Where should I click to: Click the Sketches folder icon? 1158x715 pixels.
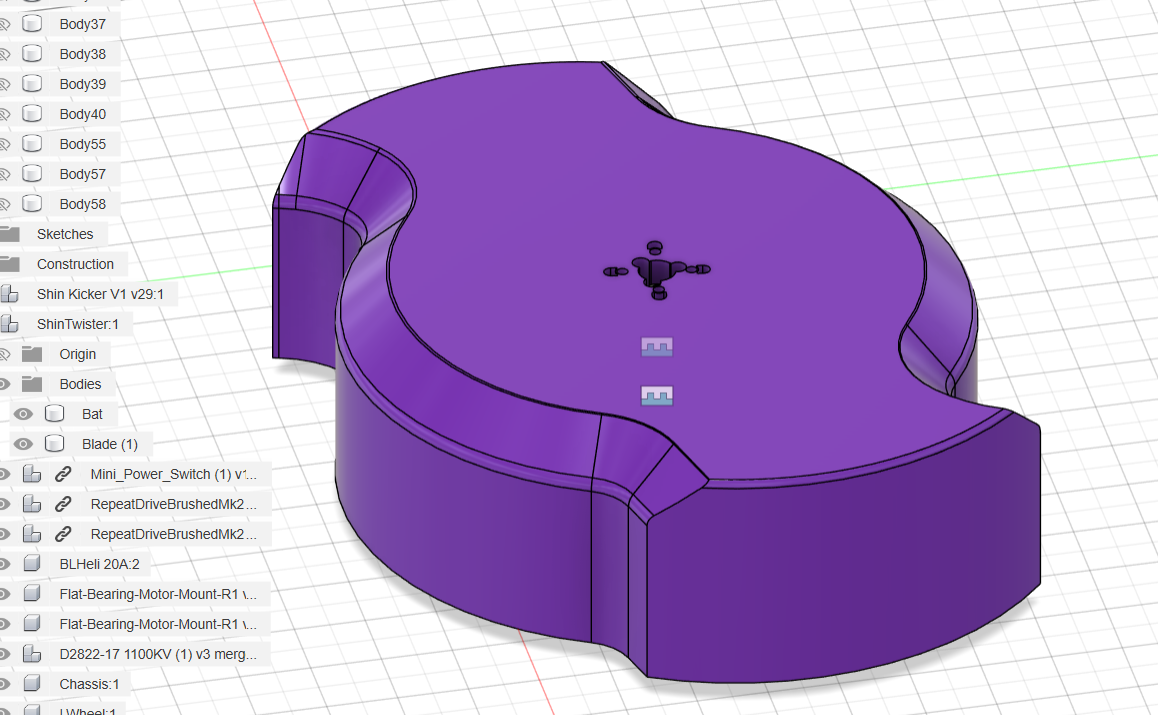(10, 234)
